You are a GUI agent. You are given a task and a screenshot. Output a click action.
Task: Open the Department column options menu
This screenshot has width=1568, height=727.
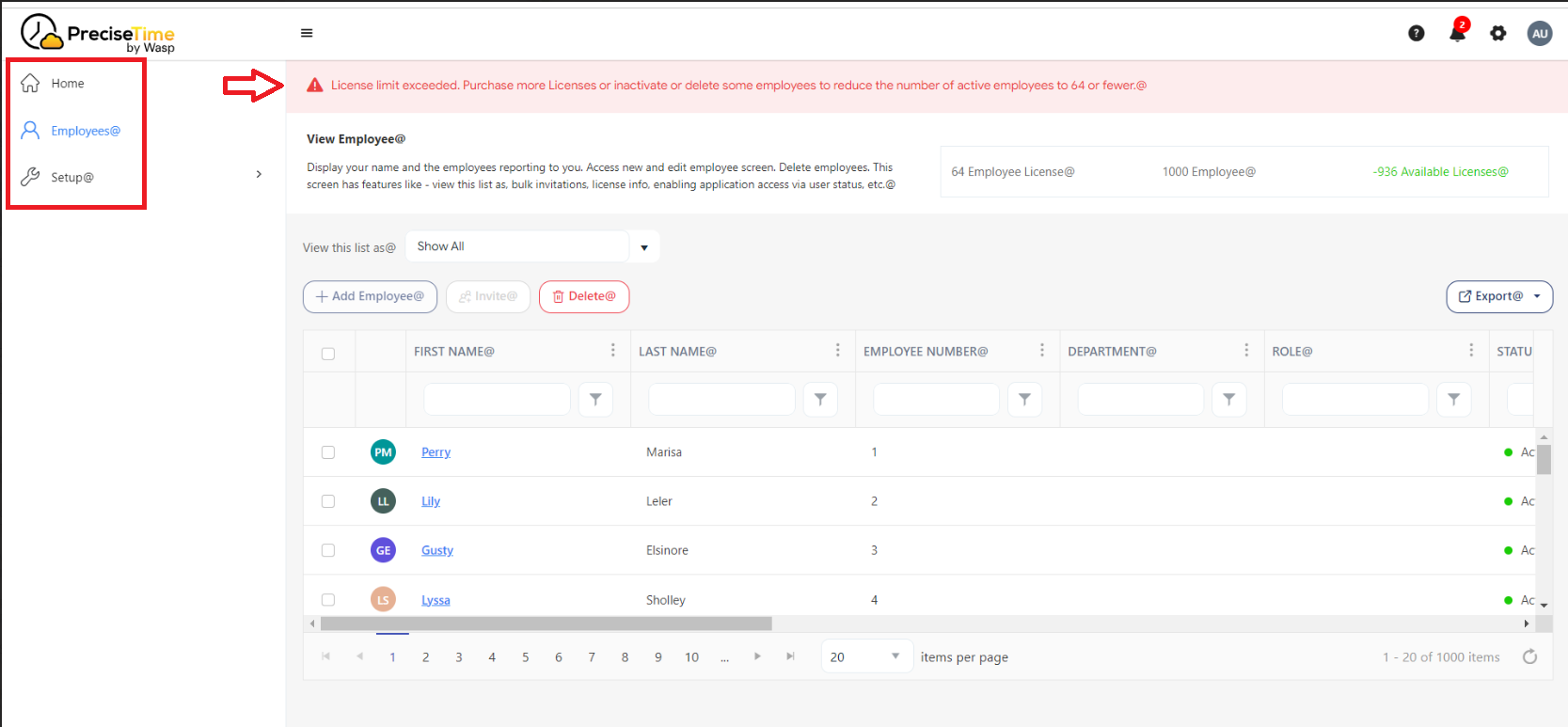tap(1246, 351)
